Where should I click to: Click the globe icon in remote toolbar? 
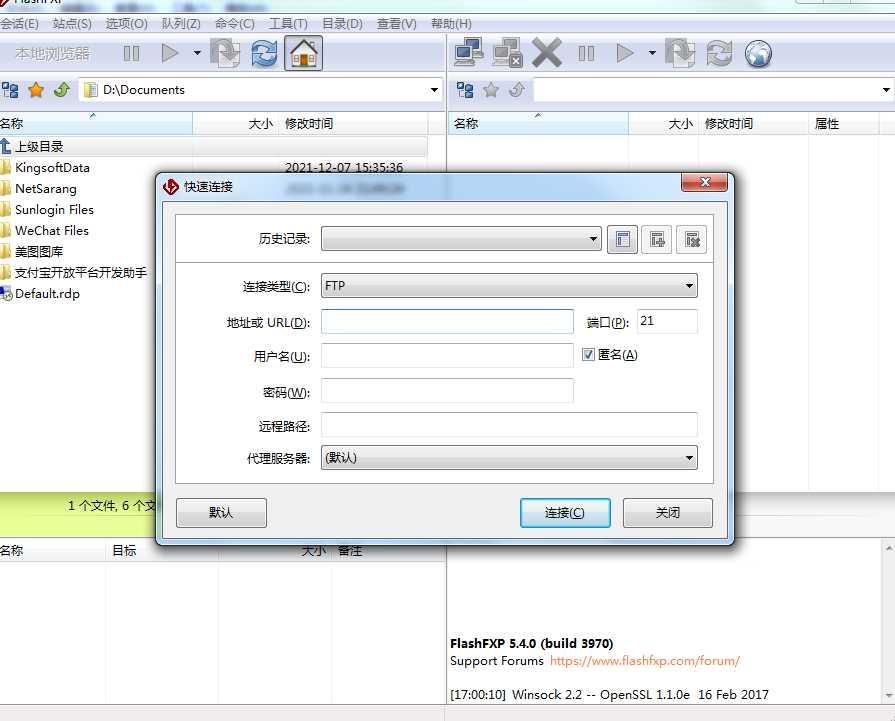coord(759,54)
